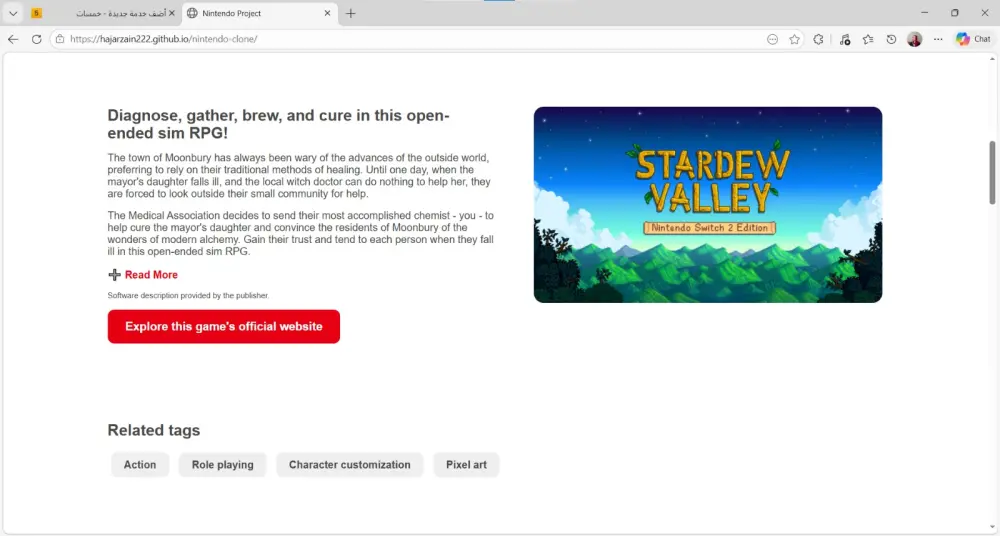
Task: Click the site info lock icon
Action: tap(59, 39)
